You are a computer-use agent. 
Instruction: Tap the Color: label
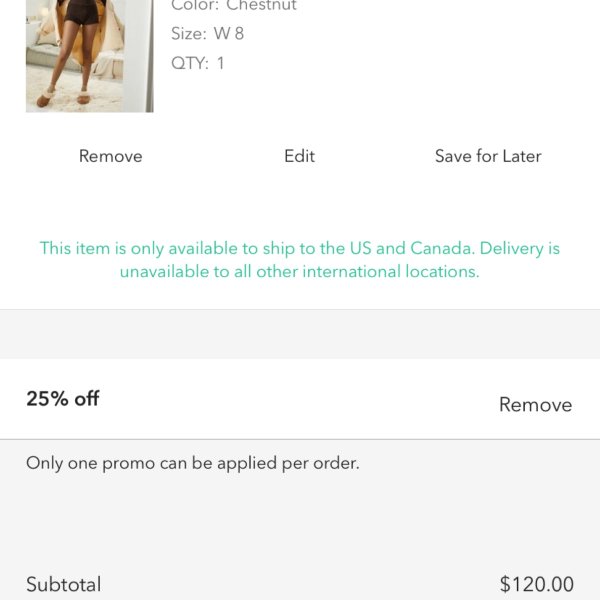click(x=195, y=5)
